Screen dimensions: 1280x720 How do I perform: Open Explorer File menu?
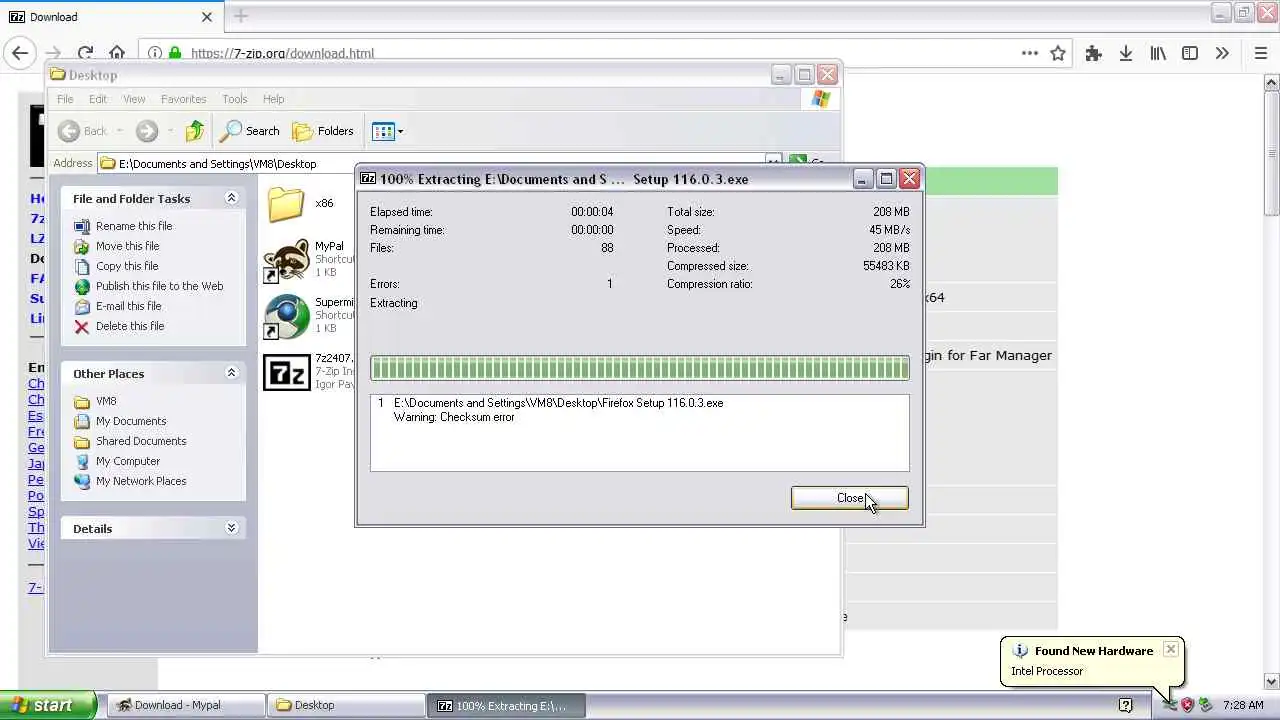[x=65, y=99]
